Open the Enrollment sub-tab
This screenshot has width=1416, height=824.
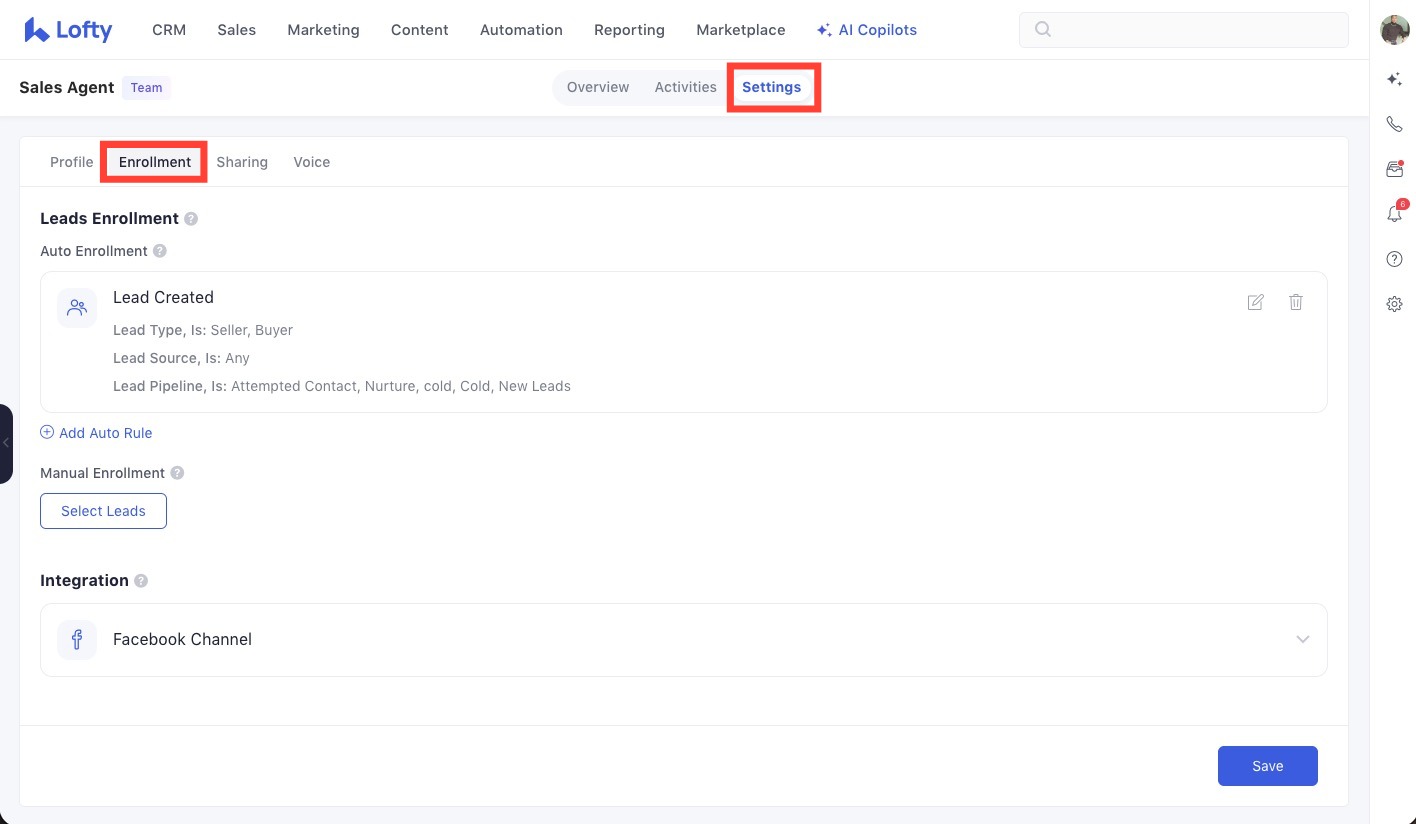point(155,162)
